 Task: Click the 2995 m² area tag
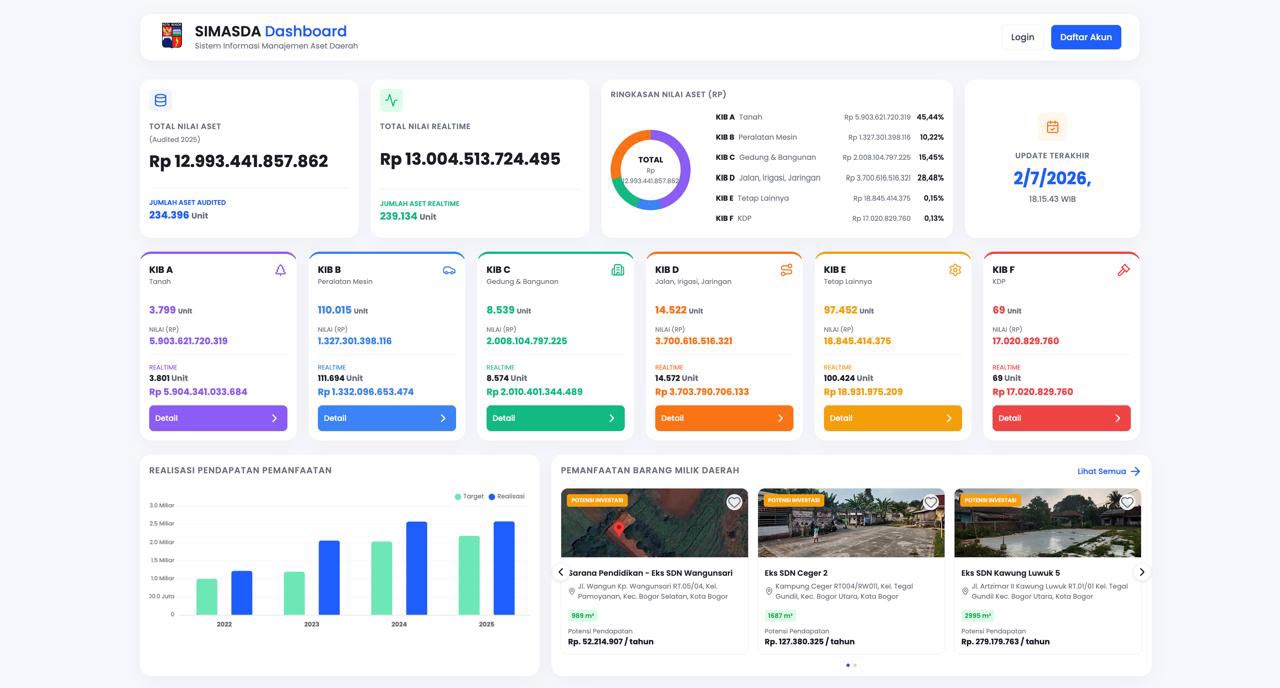pyautogui.click(x=977, y=616)
